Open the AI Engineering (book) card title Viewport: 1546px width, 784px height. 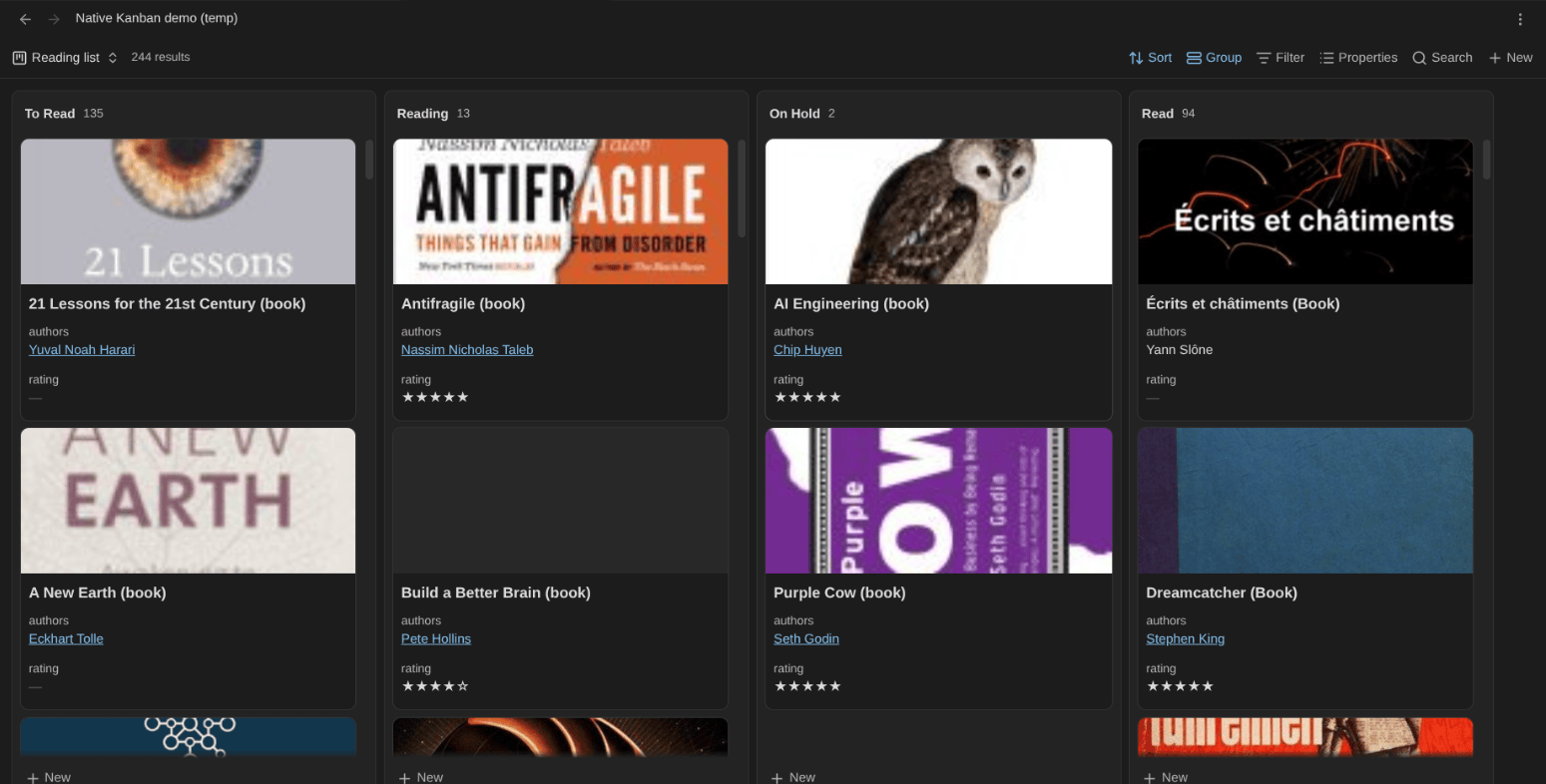tap(851, 304)
